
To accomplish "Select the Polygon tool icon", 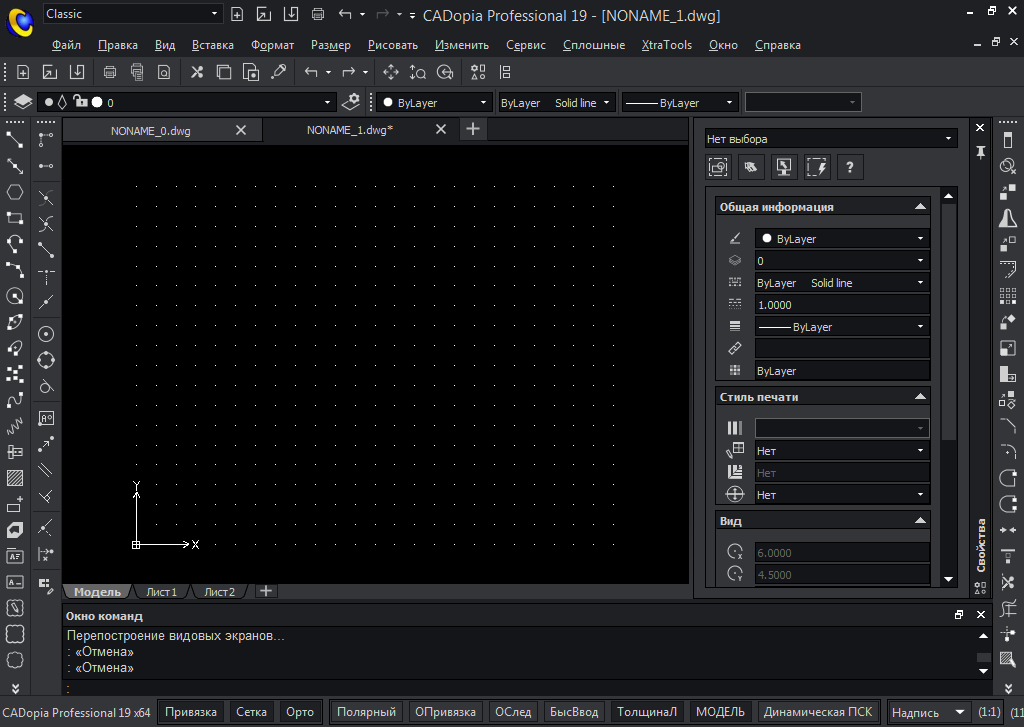I will pyautogui.click(x=15, y=192).
